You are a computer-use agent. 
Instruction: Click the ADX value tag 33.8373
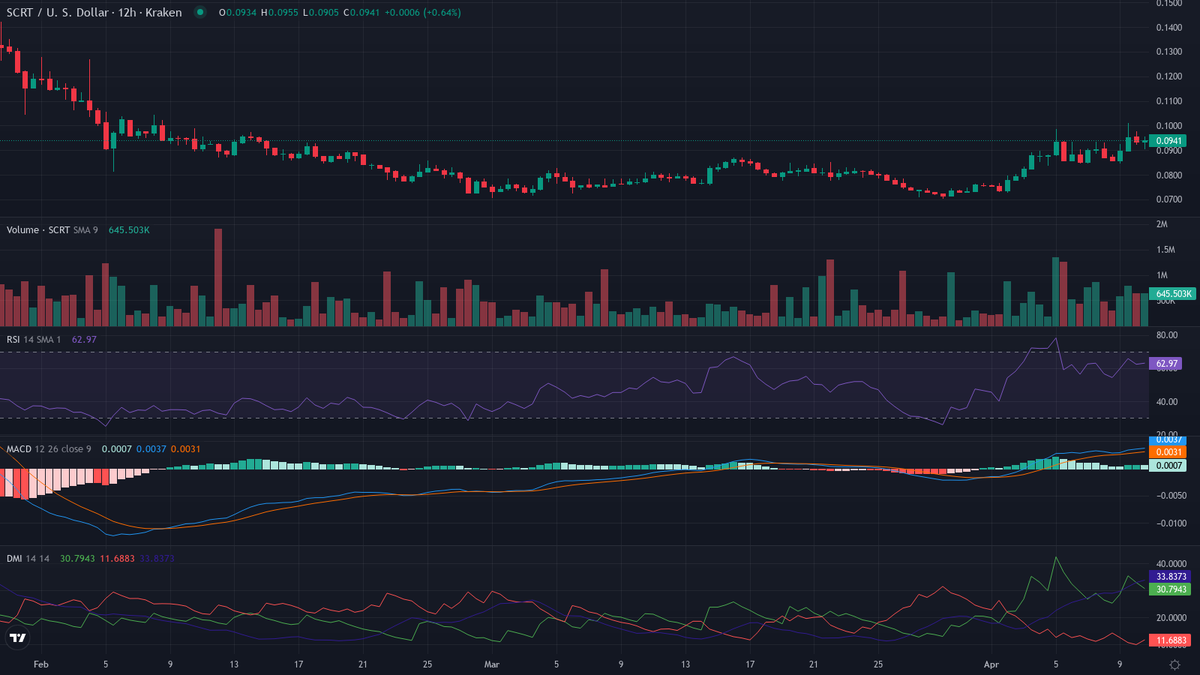tap(1169, 577)
